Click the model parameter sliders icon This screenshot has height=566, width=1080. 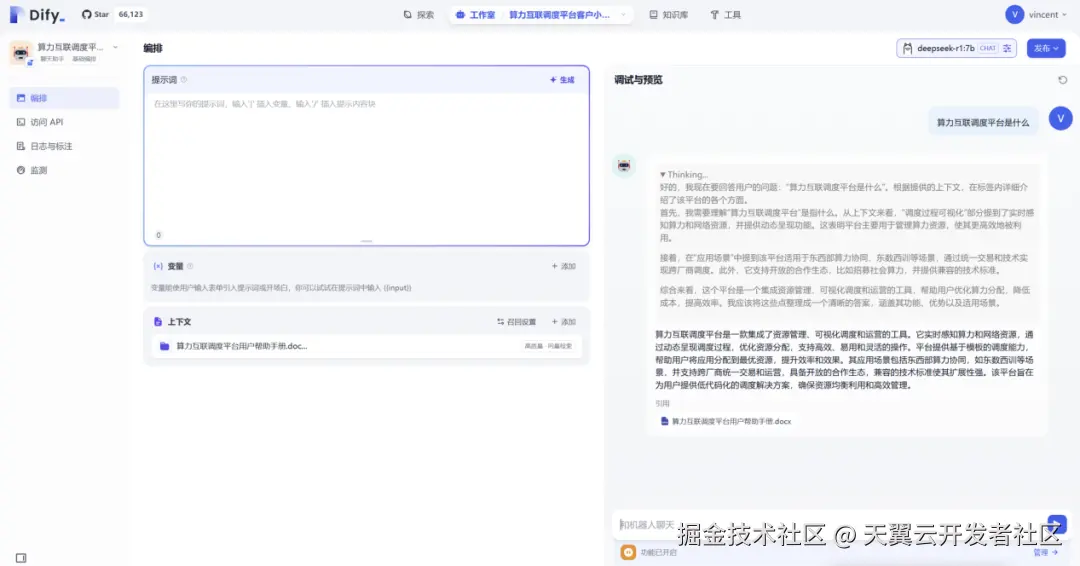pyautogui.click(x=1007, y=48)
